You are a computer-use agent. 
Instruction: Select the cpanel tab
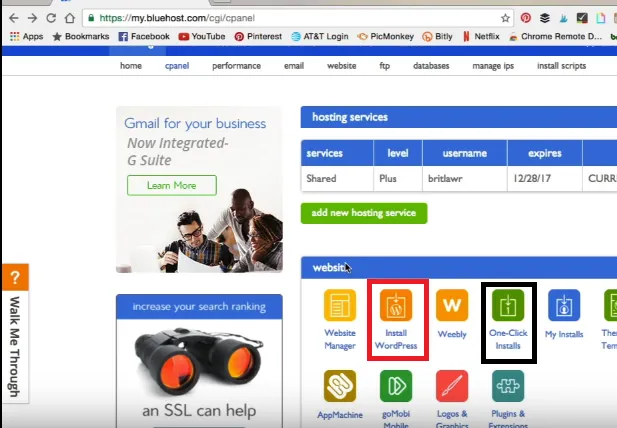(177, 66)
